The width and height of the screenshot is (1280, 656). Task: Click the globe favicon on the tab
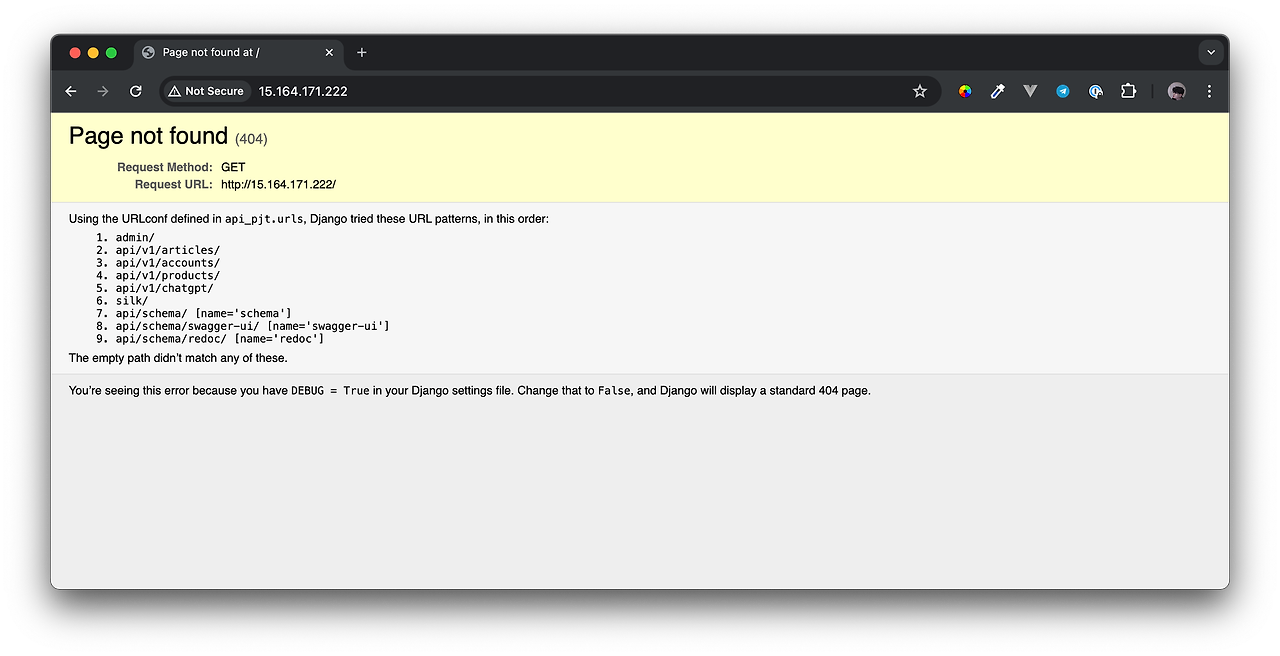148,52
